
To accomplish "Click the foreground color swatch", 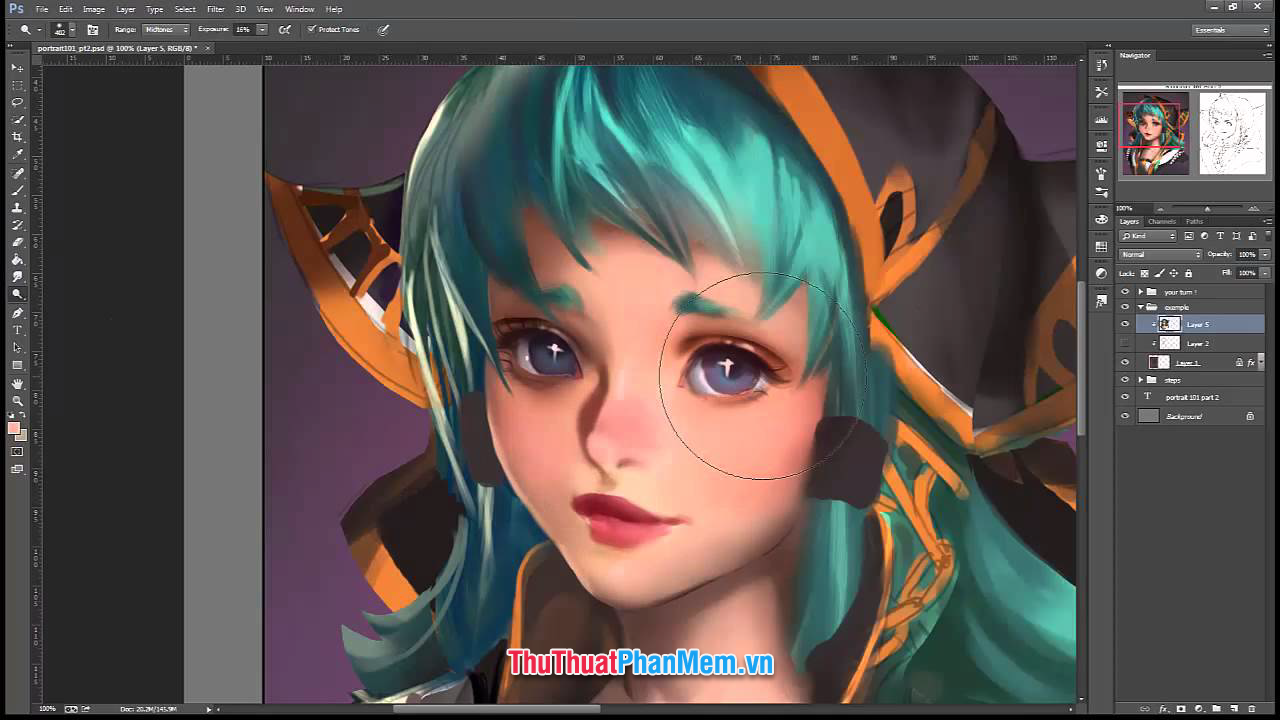I will (x=14, y=428).
